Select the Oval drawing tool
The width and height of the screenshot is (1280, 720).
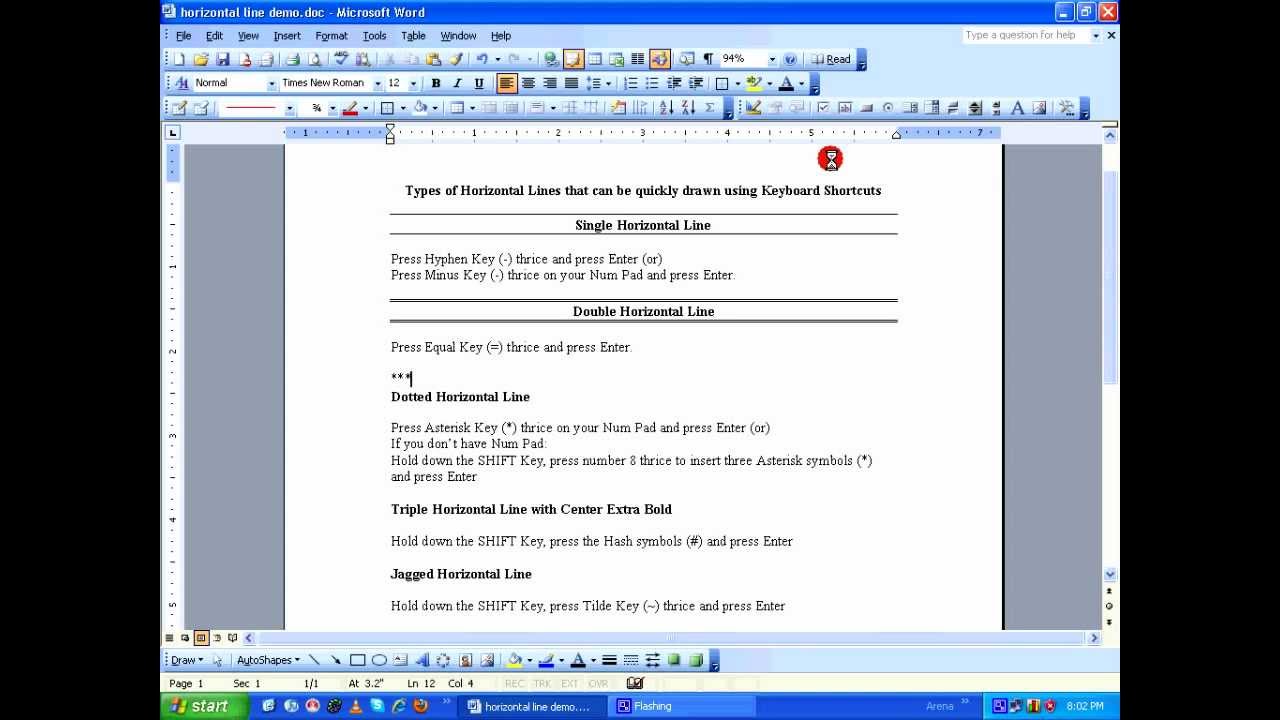click(x=379, y=660)
